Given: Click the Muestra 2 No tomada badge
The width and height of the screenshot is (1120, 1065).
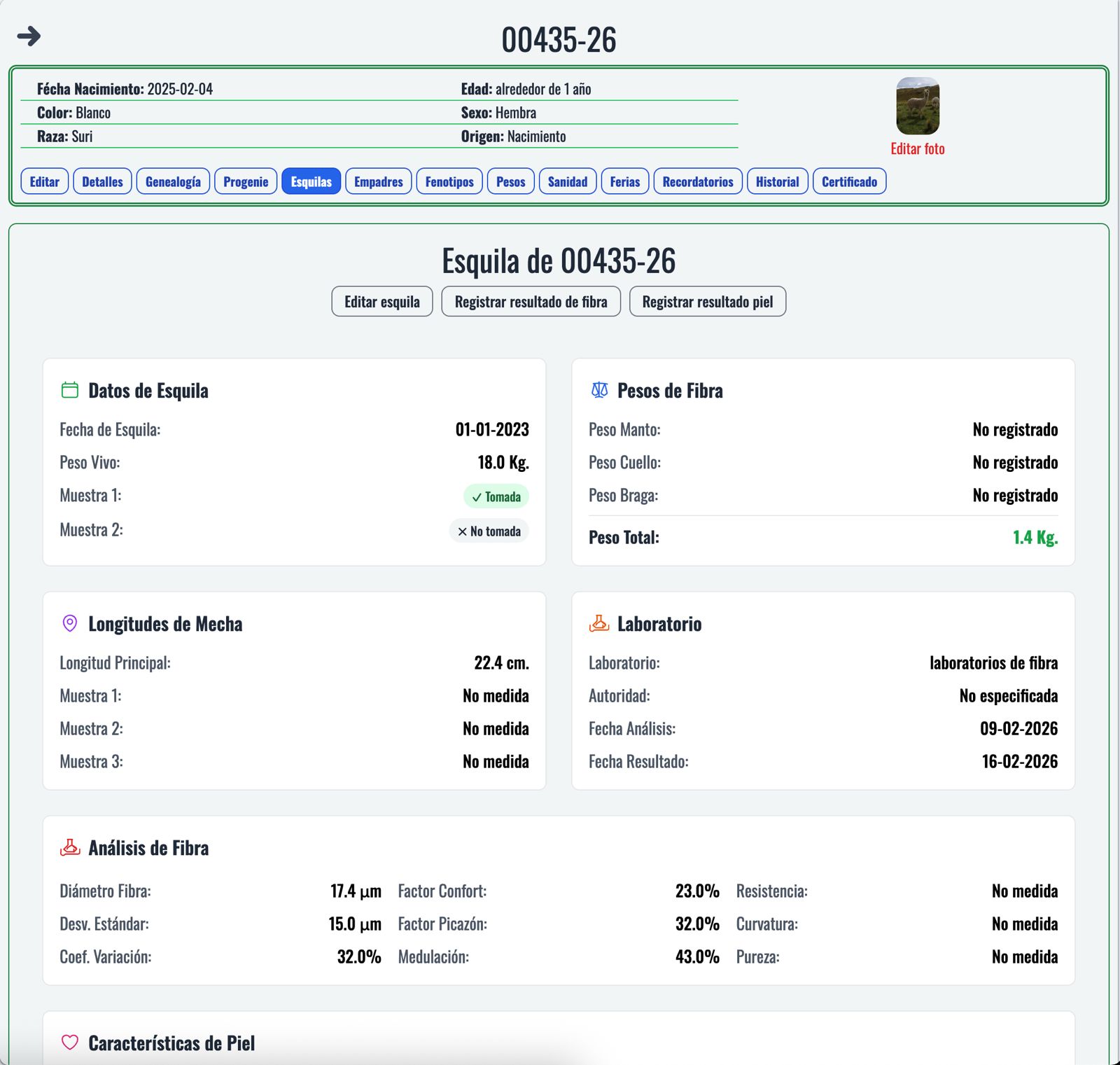Looking at the screenshot, I should pos(489,531).
